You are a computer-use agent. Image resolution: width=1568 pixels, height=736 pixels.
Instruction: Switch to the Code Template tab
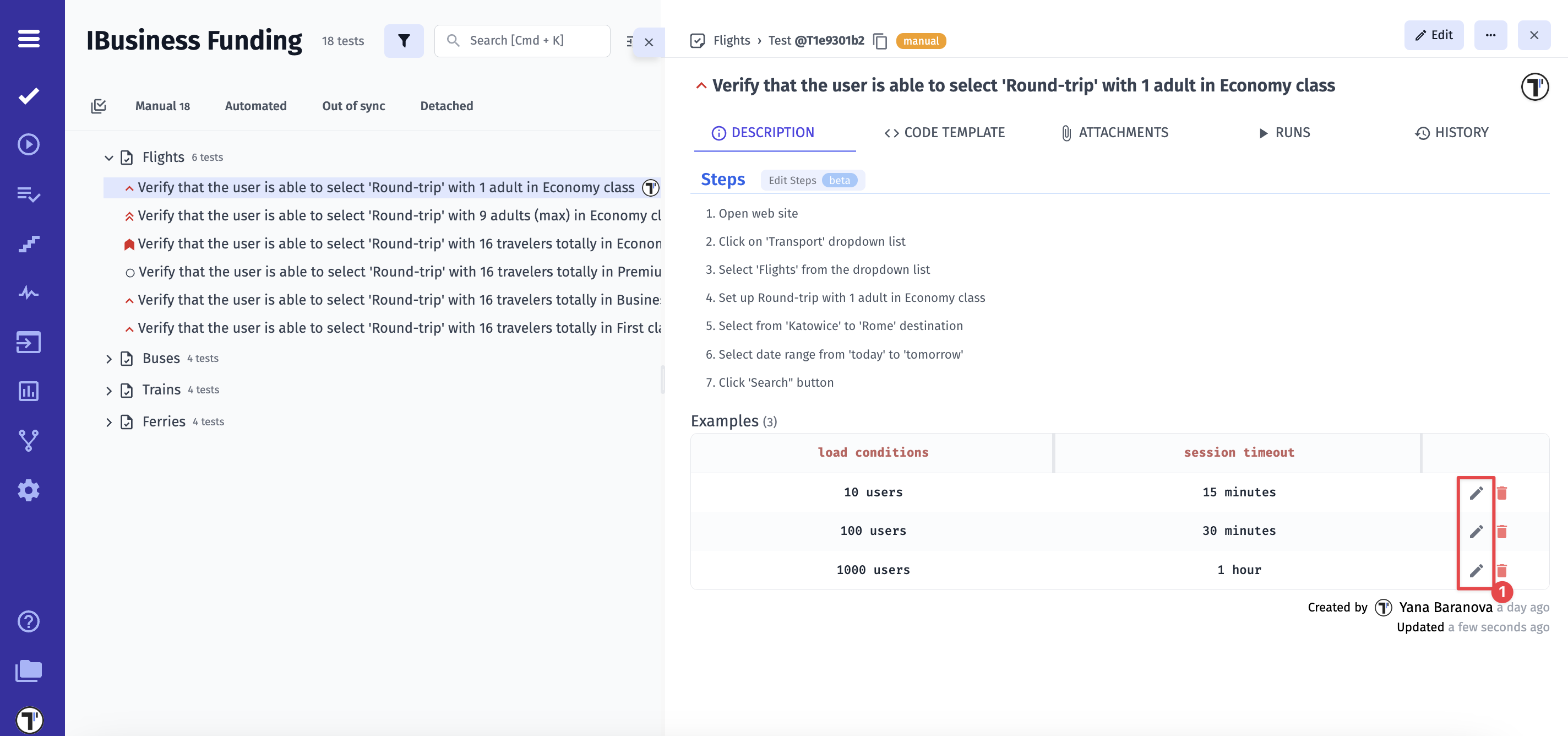(944, 133)
